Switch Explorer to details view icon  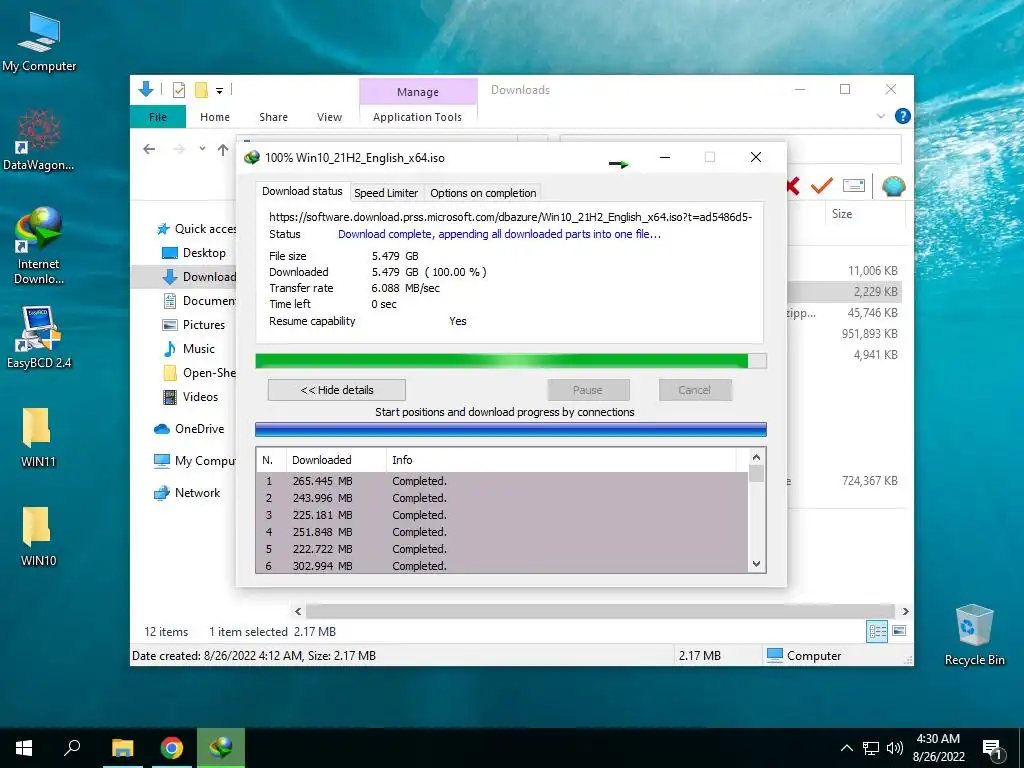click(877, 631)
